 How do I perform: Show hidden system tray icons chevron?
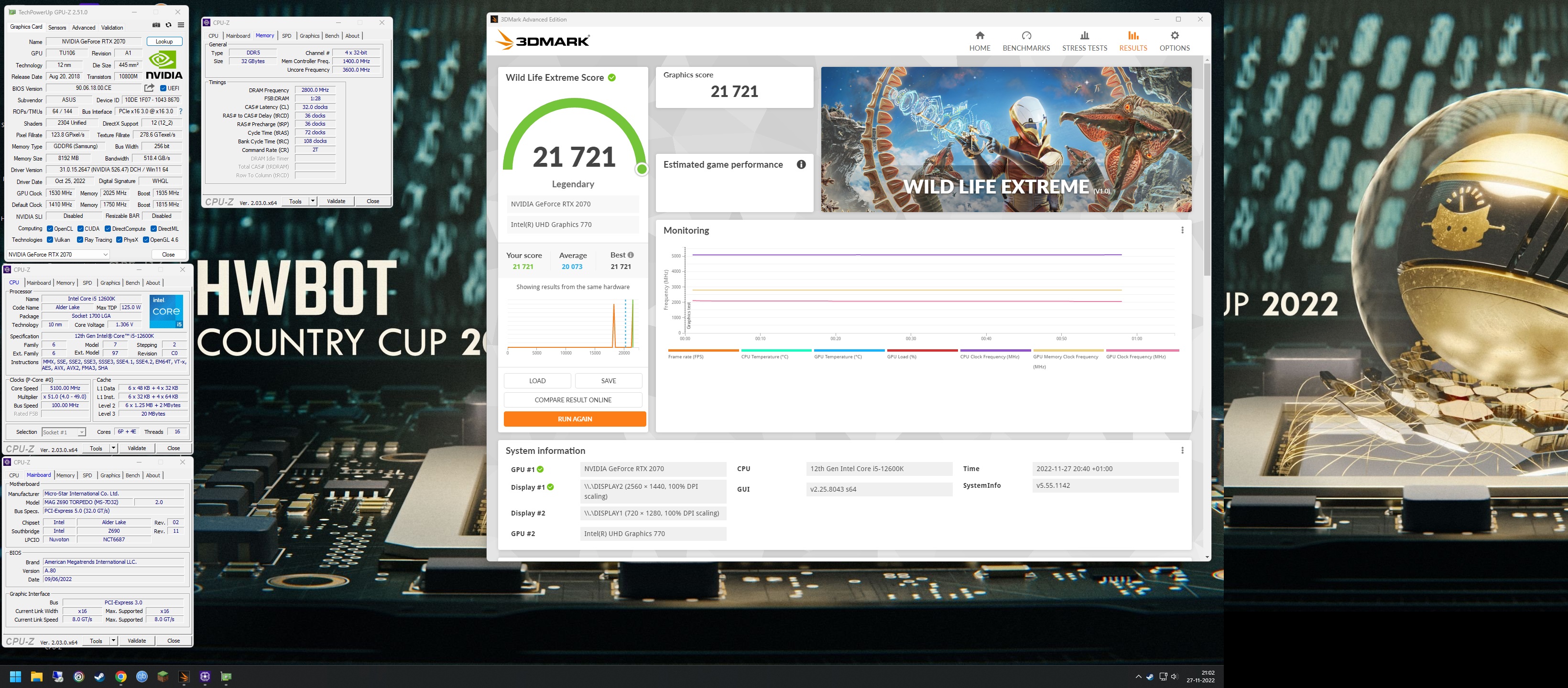click(x=1138, y=677)
